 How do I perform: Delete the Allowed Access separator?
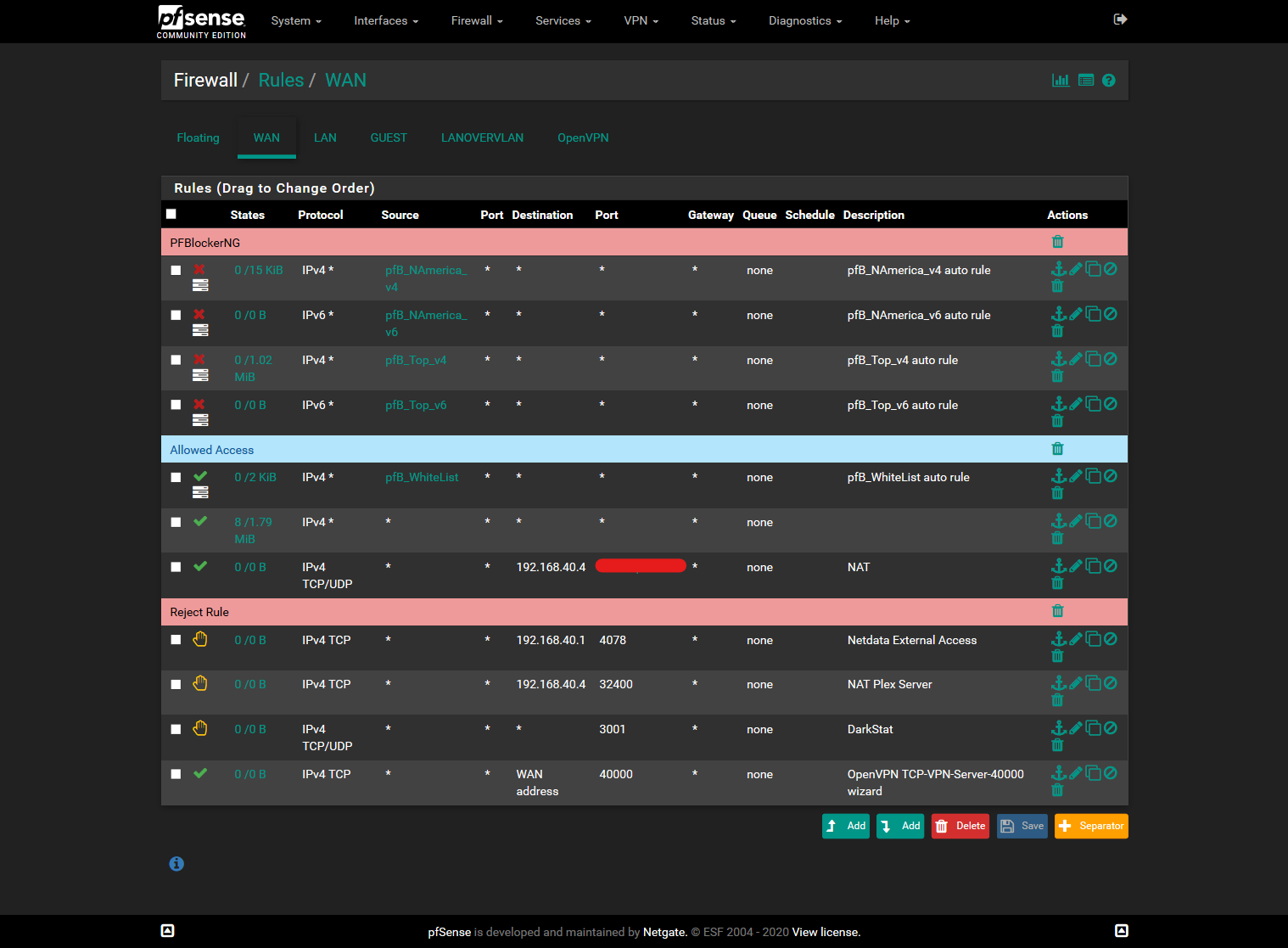[x=1057, y=449]
